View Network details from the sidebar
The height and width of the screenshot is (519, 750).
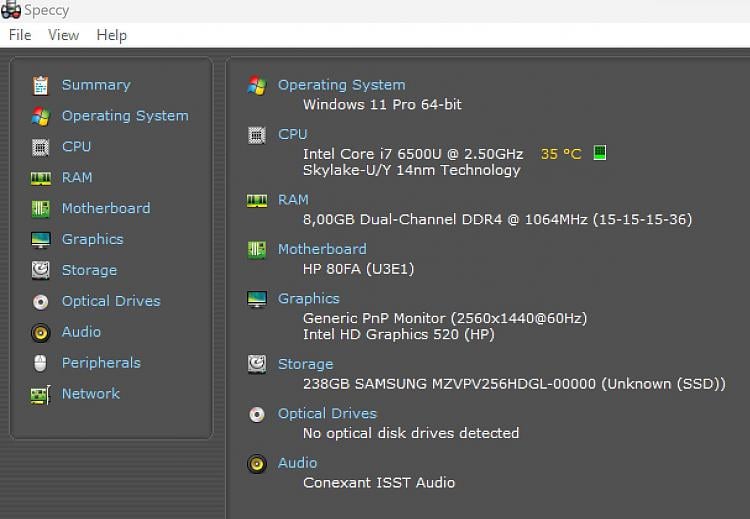click(91, 394)
